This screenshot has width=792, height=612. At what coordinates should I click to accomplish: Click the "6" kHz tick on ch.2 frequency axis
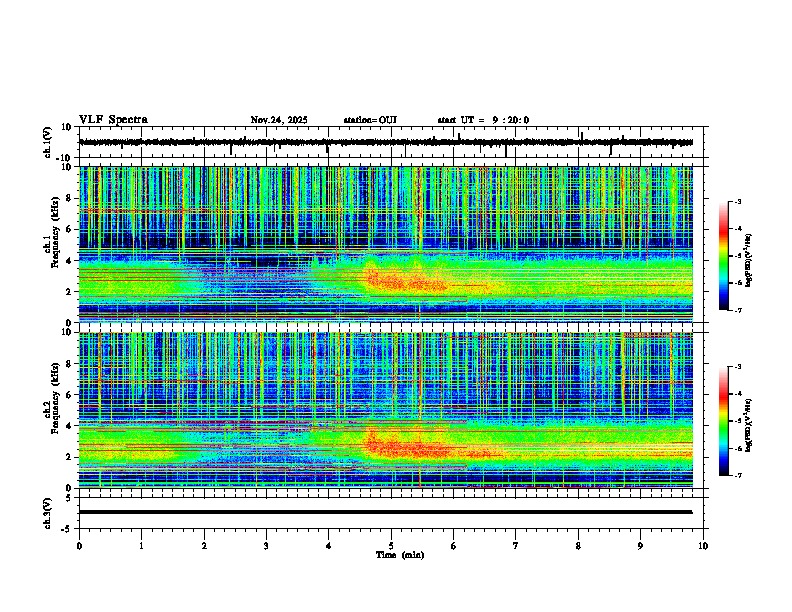click(70, 395)
